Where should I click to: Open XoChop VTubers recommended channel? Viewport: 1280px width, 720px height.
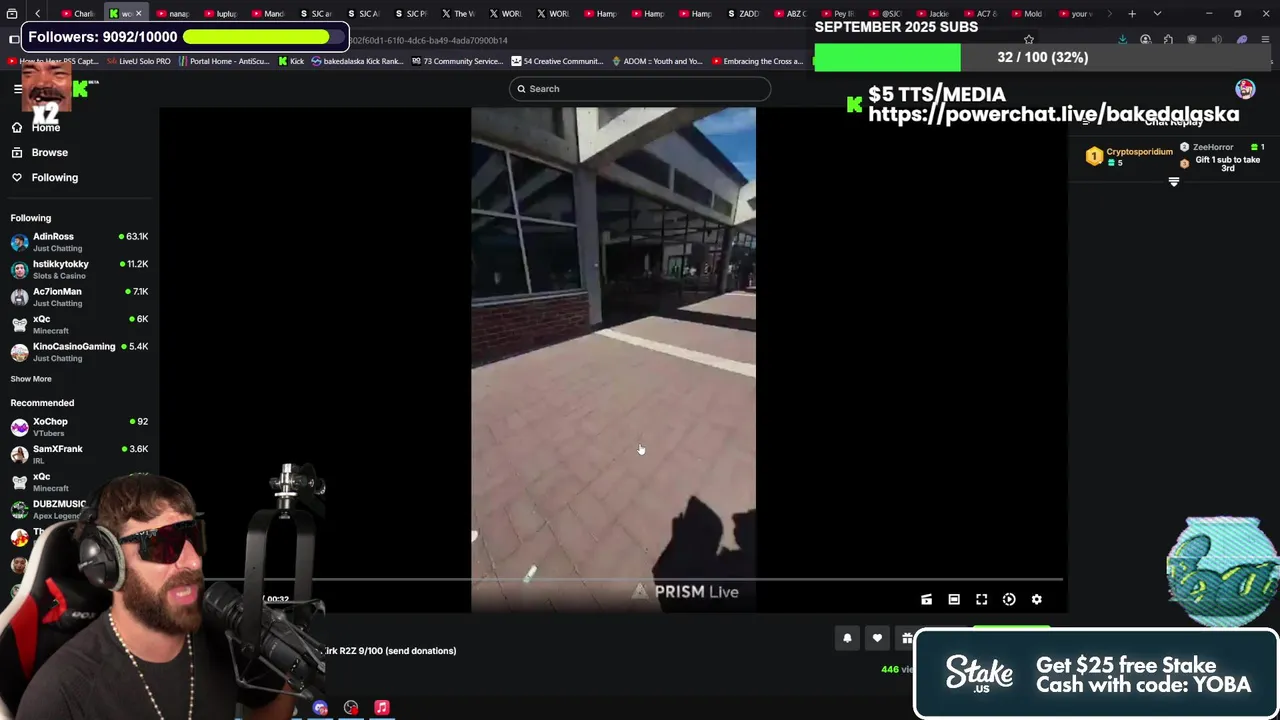79,427
